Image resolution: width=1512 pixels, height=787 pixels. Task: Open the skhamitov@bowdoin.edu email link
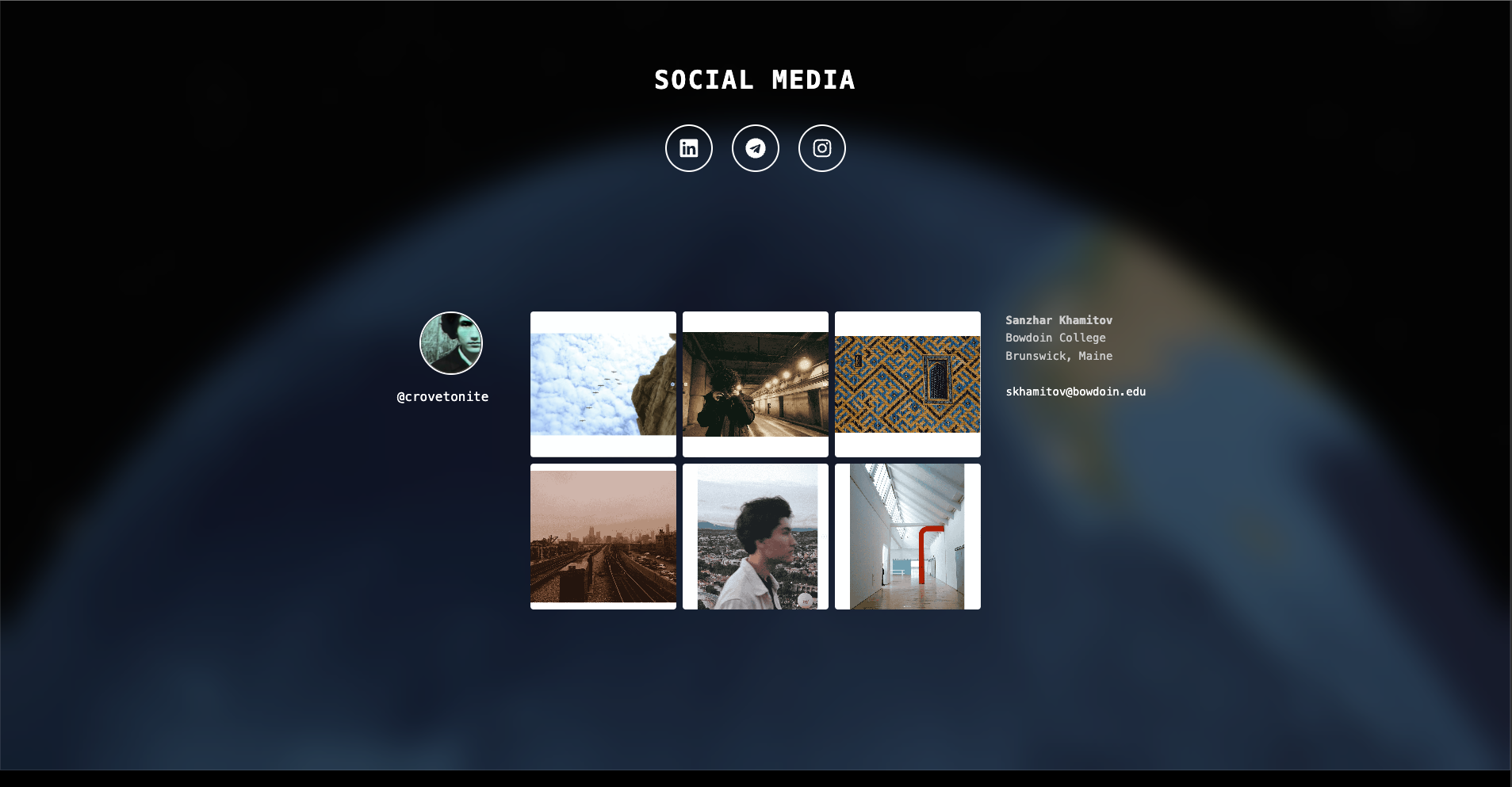pos(1075,392)
